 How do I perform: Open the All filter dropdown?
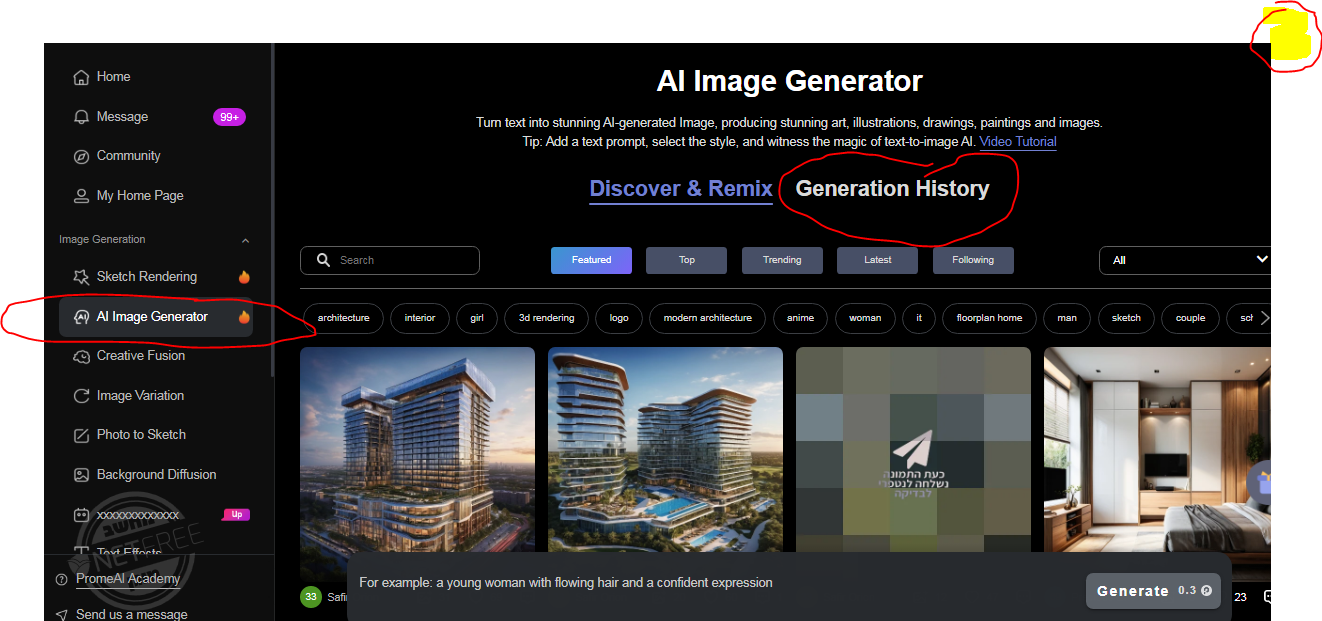(x=1185, y=260)
